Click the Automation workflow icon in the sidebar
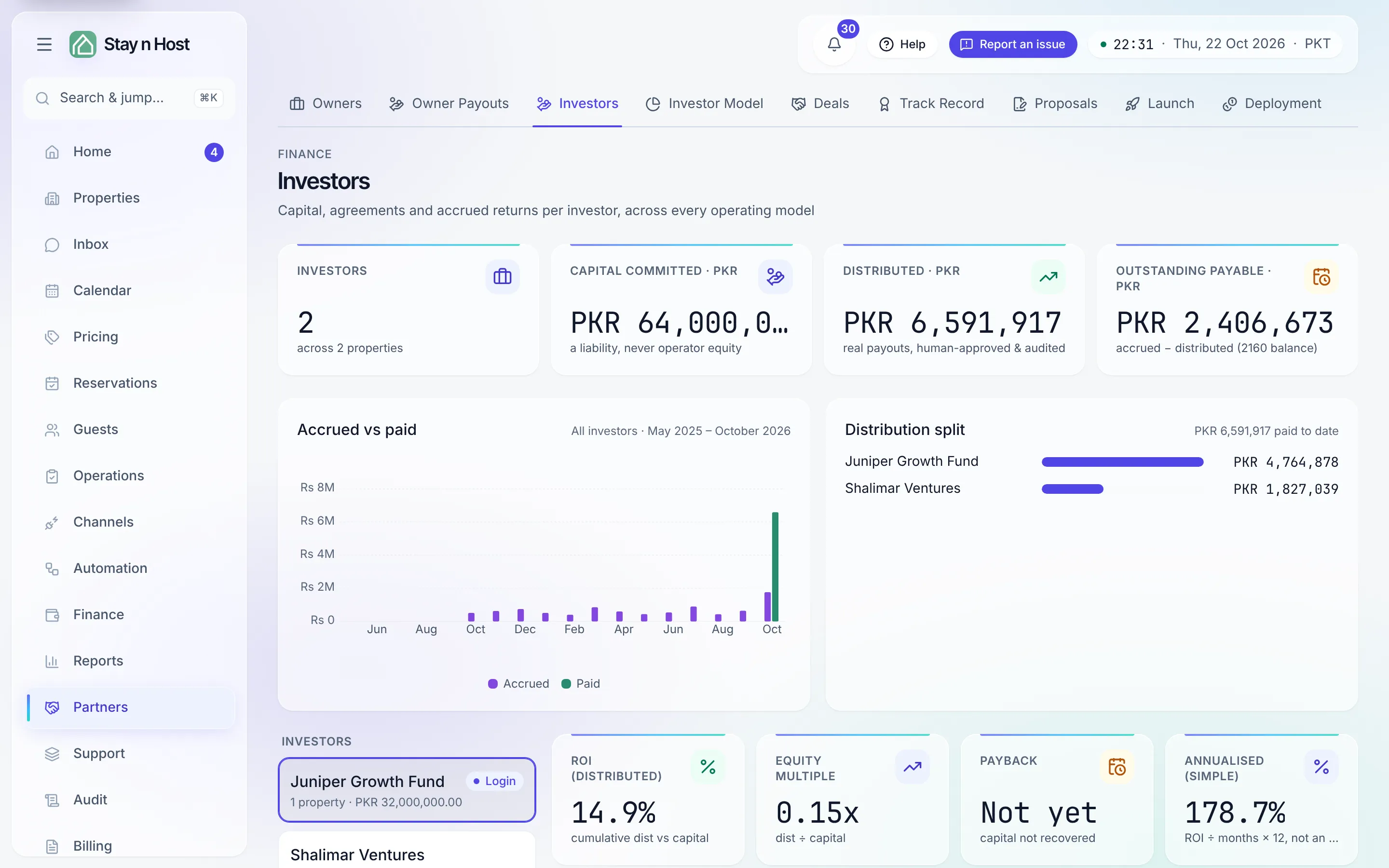This screenshot has height=868, width=1389. pyautogui.click(x=52, y=569)
